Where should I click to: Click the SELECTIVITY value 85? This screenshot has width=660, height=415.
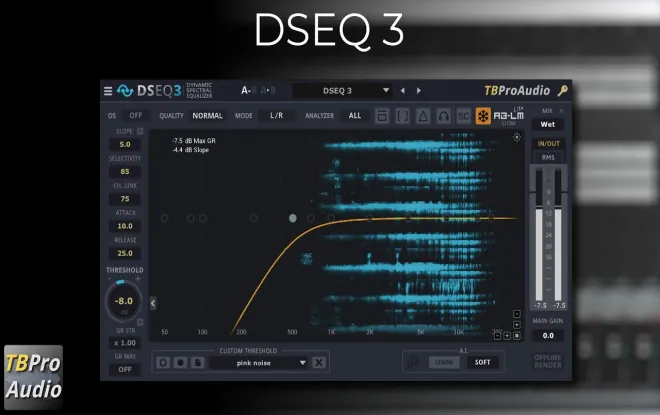coord(125,171)
